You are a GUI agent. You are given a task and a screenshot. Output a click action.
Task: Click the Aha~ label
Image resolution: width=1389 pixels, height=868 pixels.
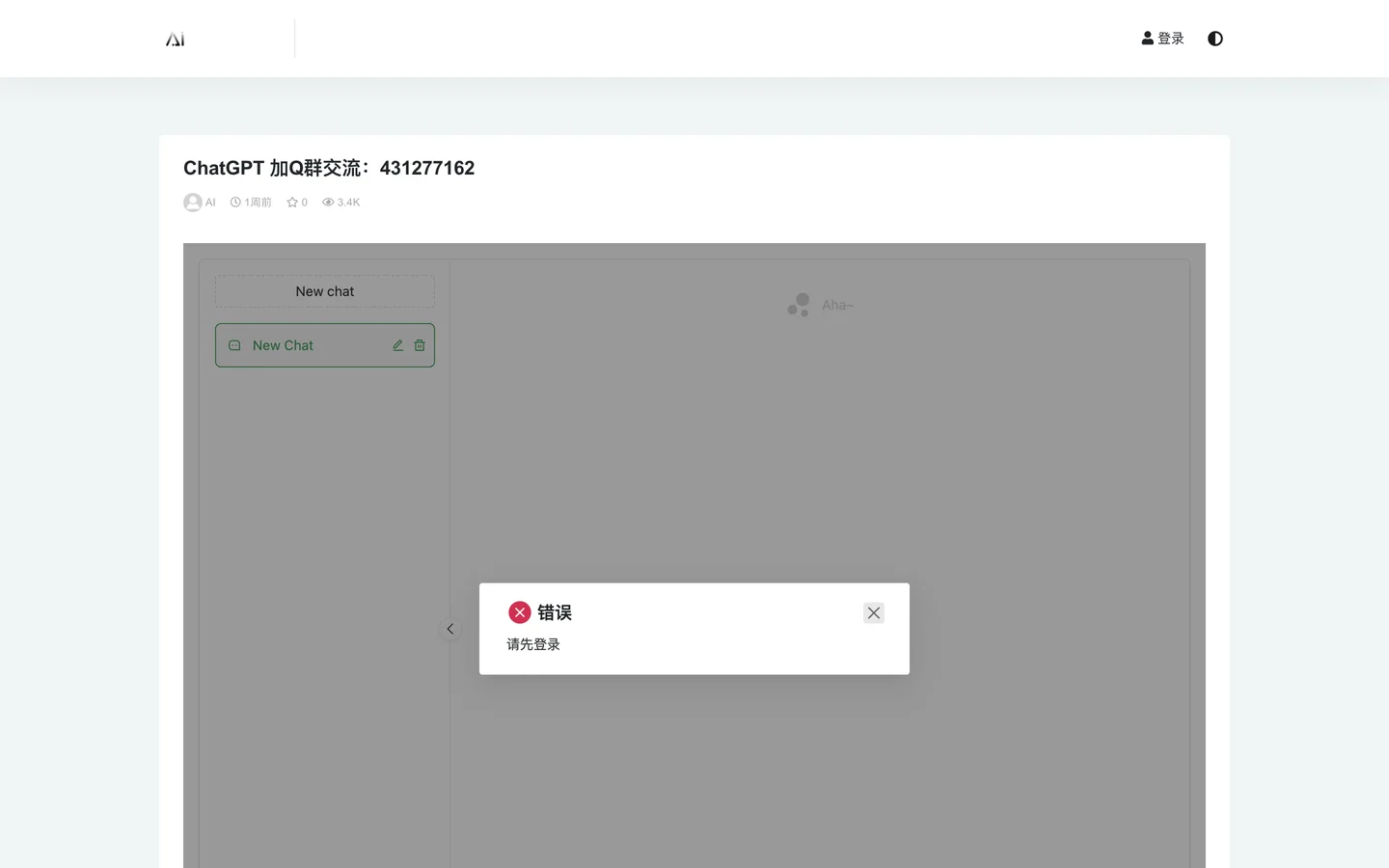tap(838, 306)
